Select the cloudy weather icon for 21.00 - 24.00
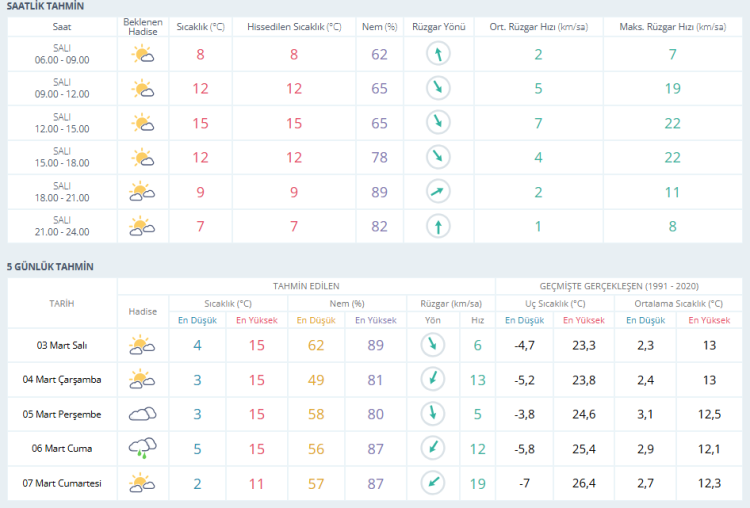Screen dimensions: 750x508 (x=143, y=226)
